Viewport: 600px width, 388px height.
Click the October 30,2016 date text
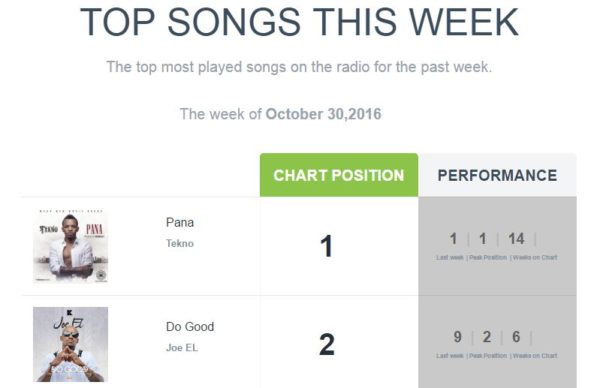coord(323,114)
